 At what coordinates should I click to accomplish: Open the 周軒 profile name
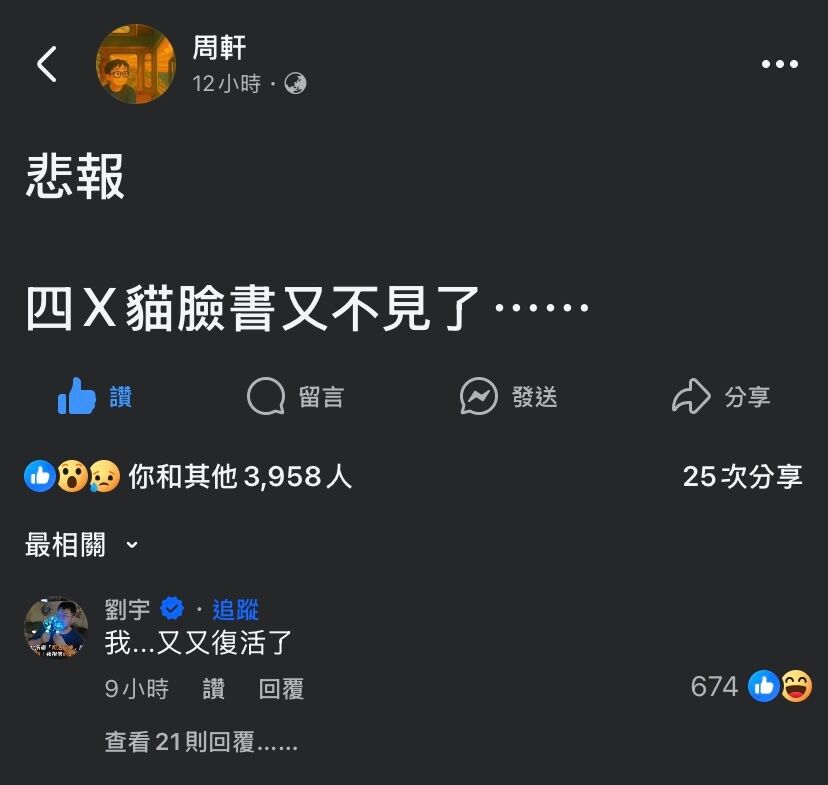[219, 48]
